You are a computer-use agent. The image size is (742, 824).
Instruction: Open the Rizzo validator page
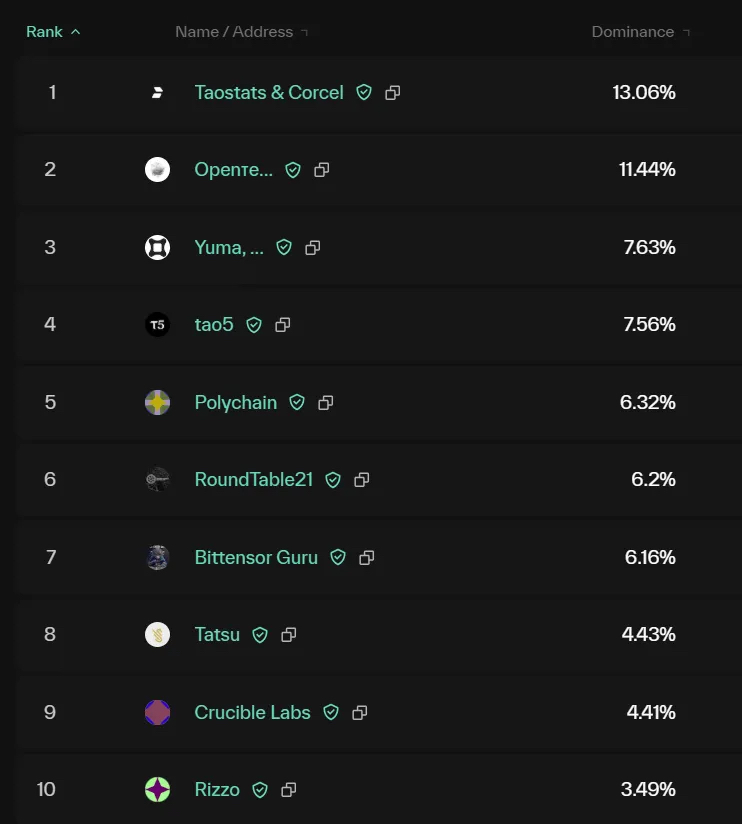coord(217,790)
